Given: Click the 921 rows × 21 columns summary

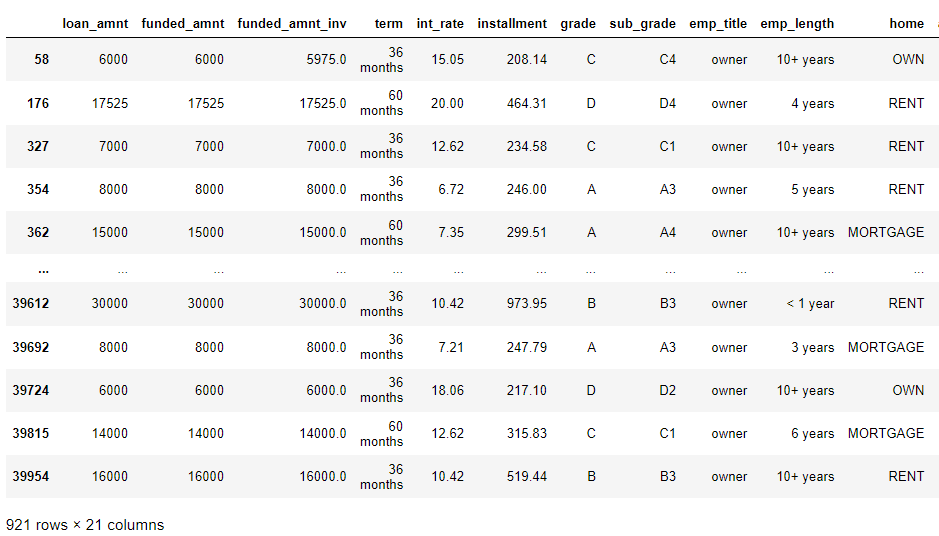Looking at the screenshot, I should coord(85,525).
